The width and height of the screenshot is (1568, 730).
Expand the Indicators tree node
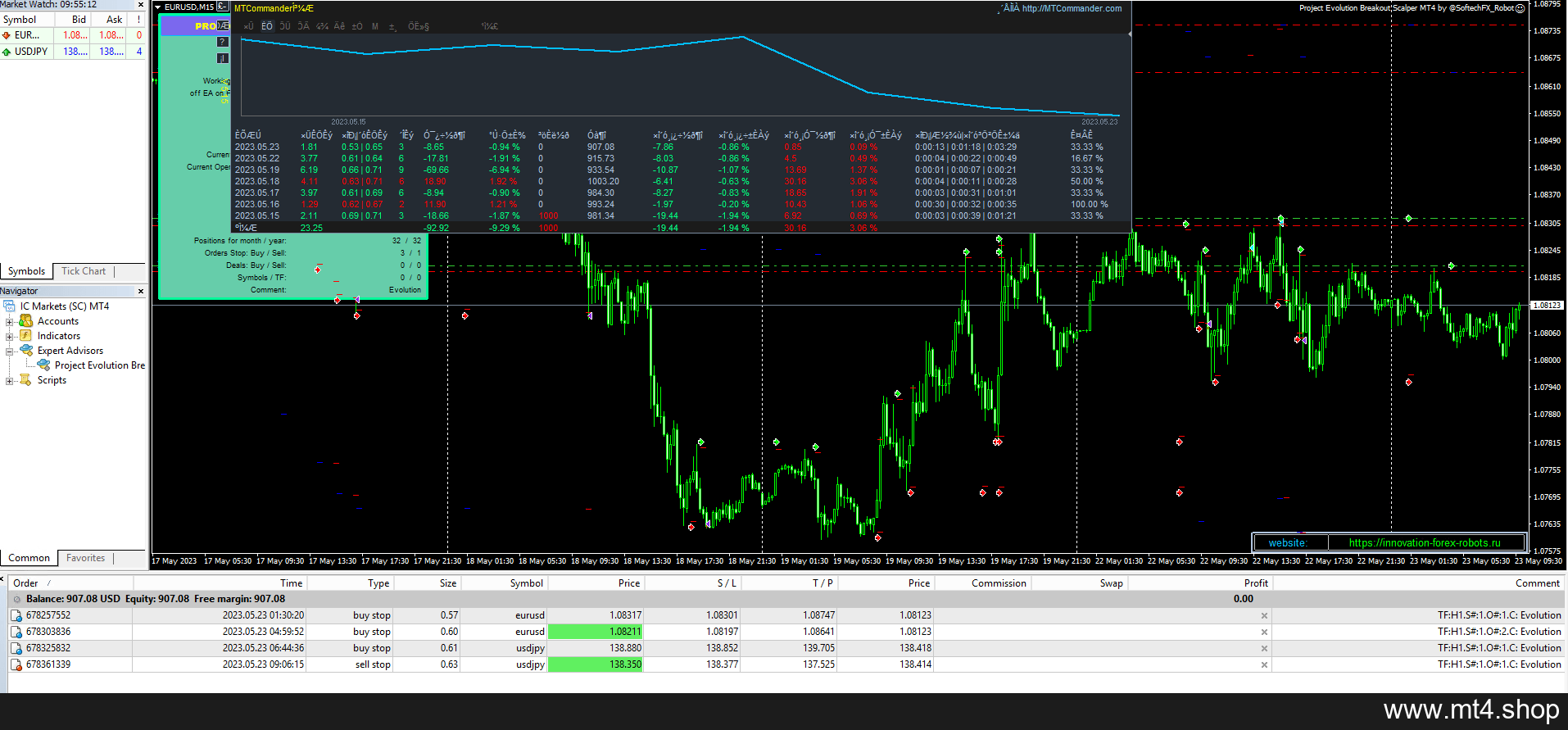9,336
